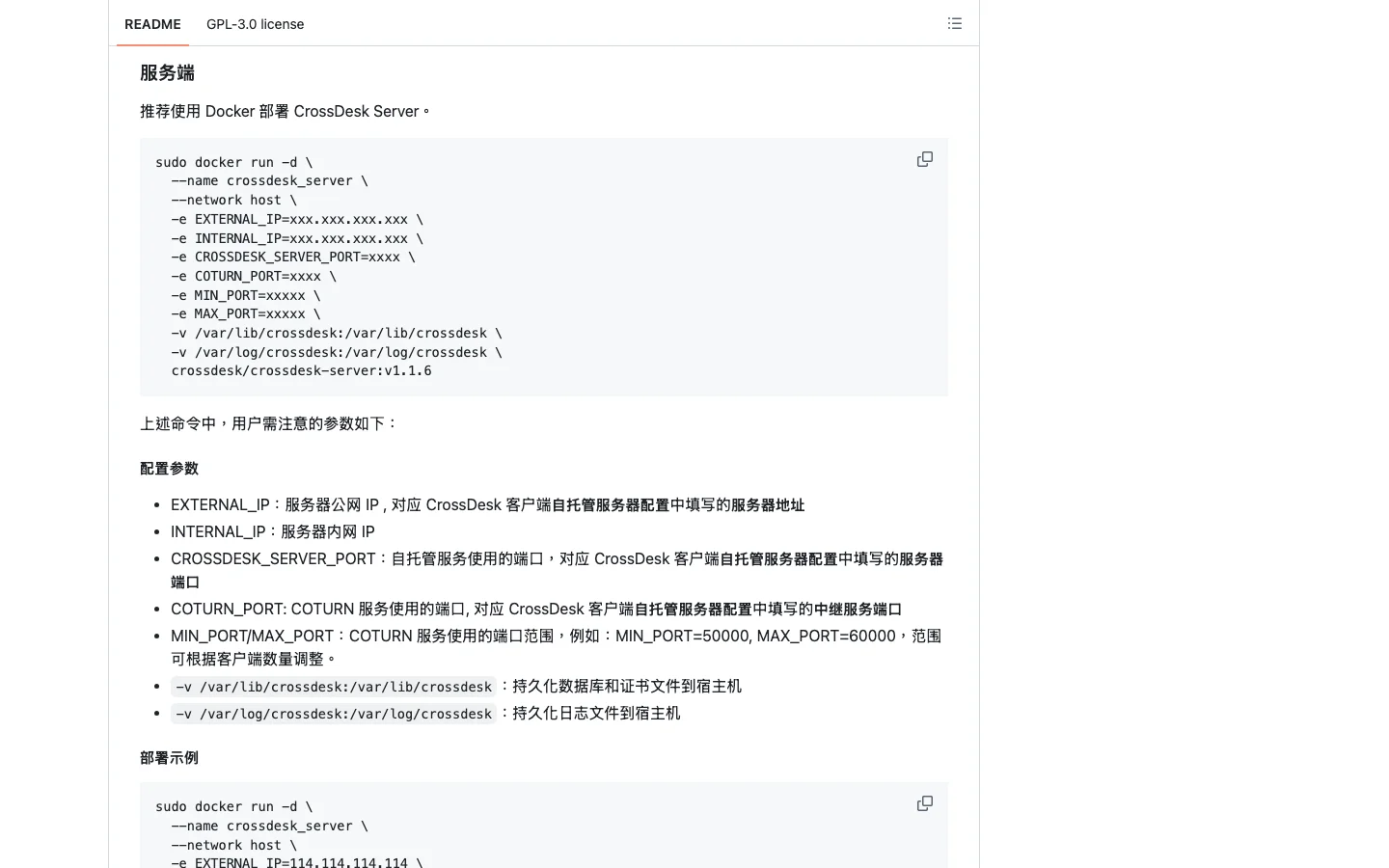The image size is (1389, 868).
Task: Click inline code -v /var/lib/crossdesk:/var/lib/crossdesk in the bullet list
Action: click(x=334, y=687)
